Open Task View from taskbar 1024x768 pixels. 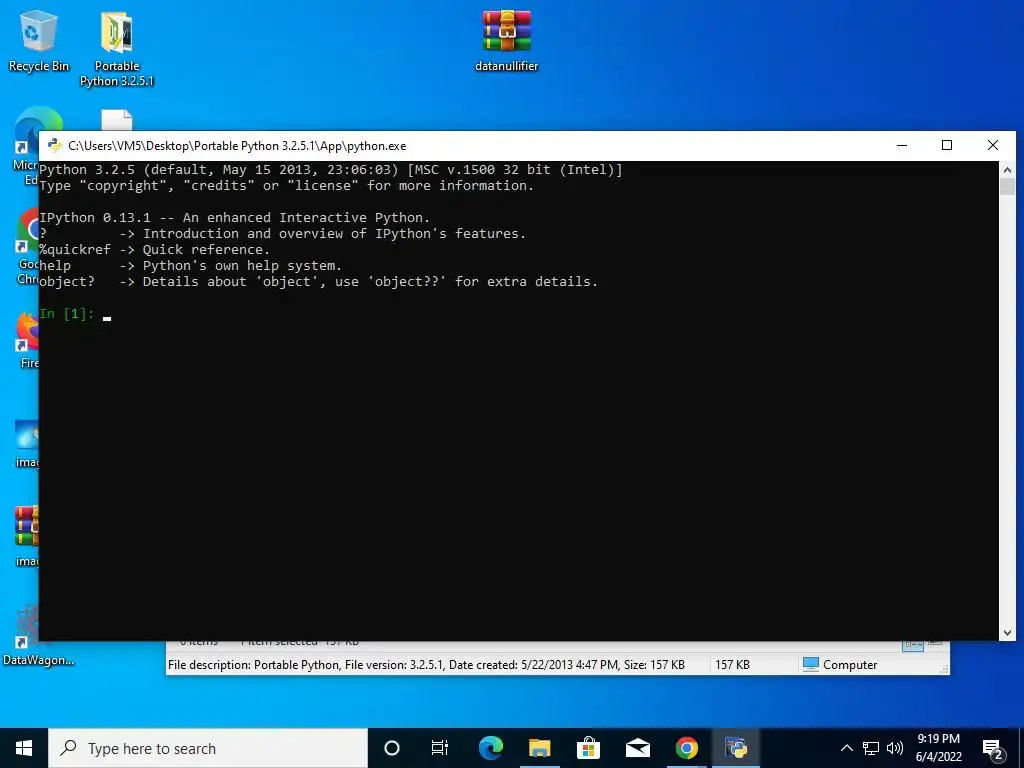(440, 748)
